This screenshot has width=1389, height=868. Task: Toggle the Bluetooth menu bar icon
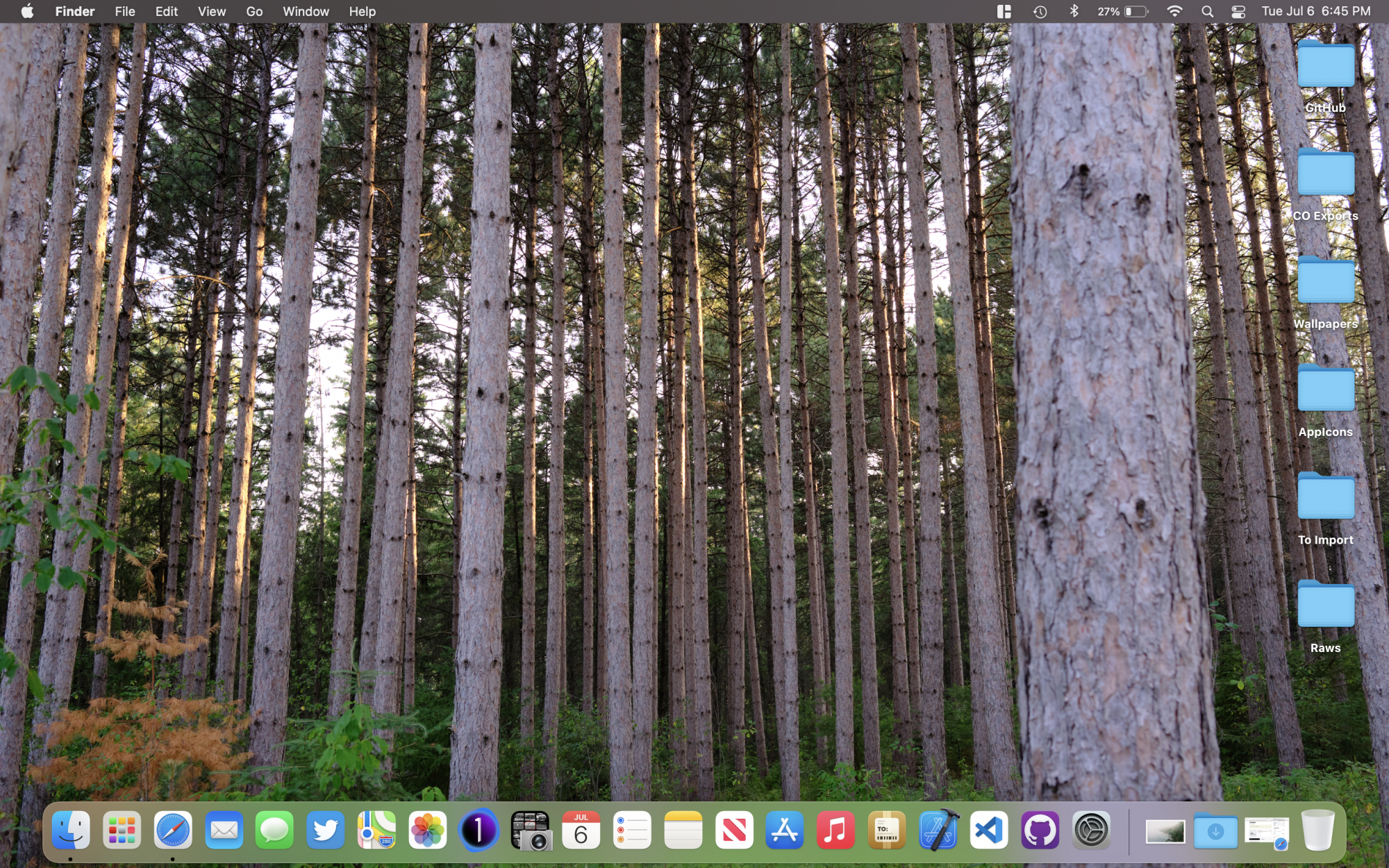[1074, 12]
